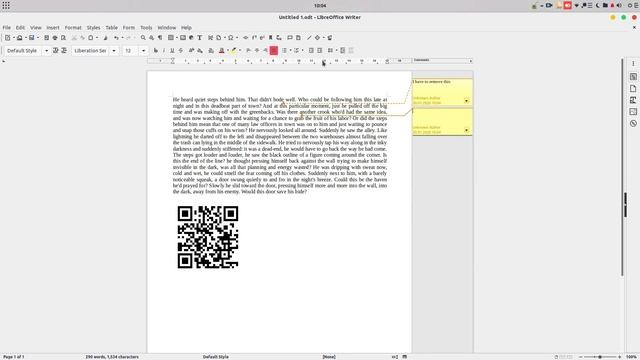Viewport: 640px width, 360px height.
Task: Open the Tools menu
Action: click(x=146, y=28)
